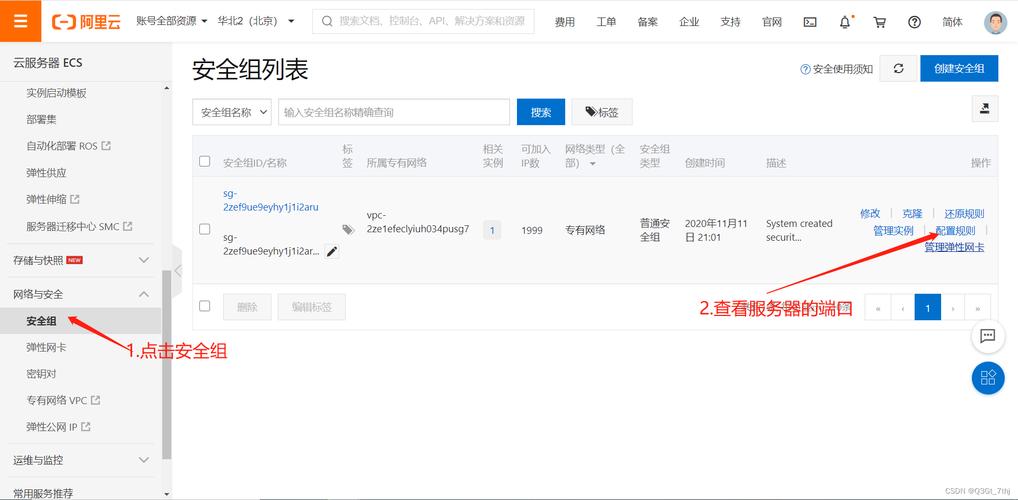The width and height of the screenshot is (1018, 500).
Task: Click 配置规则 link in row
Action: 955,230
